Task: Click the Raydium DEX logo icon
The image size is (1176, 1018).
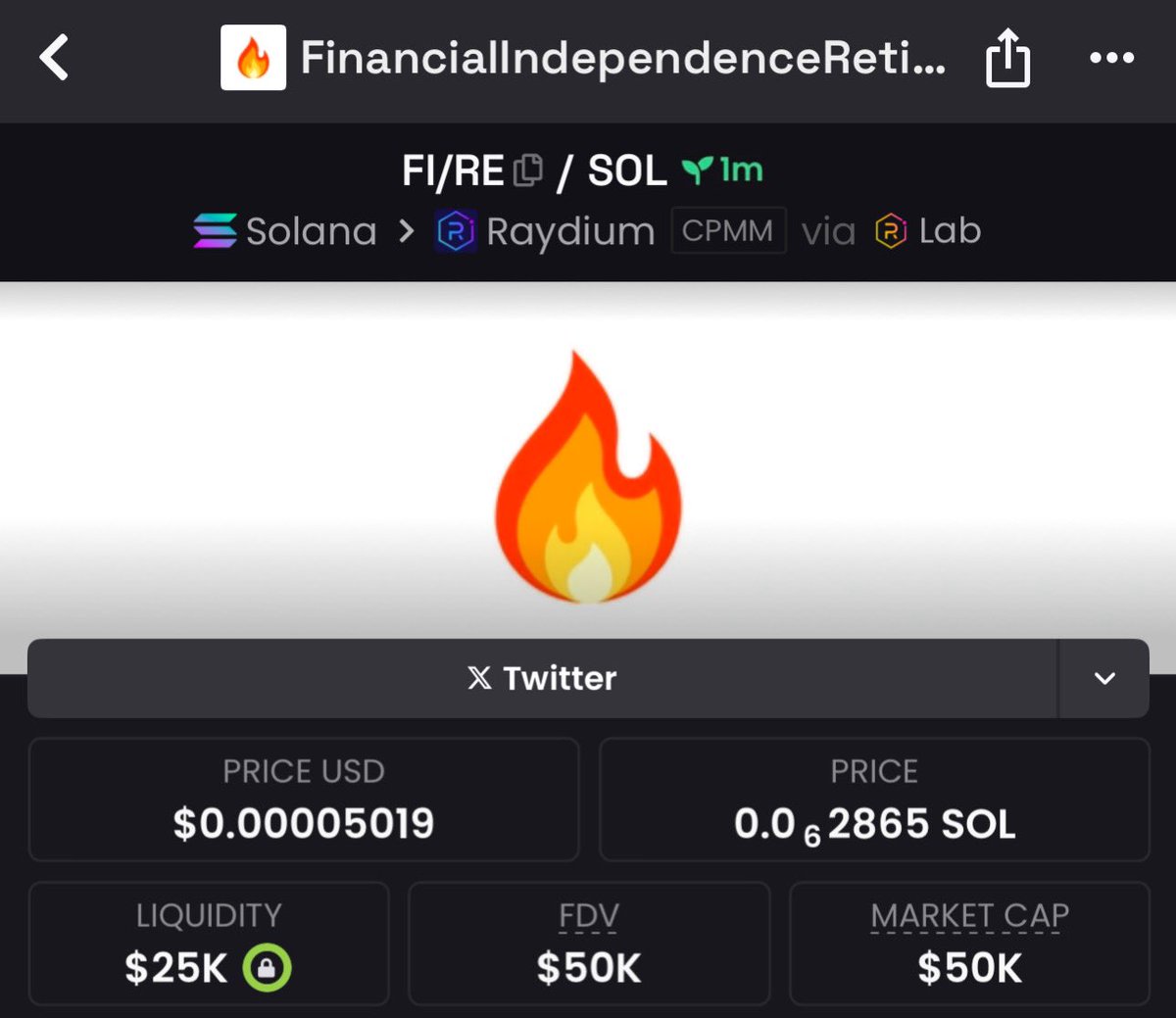Action: tap(456, 231)
